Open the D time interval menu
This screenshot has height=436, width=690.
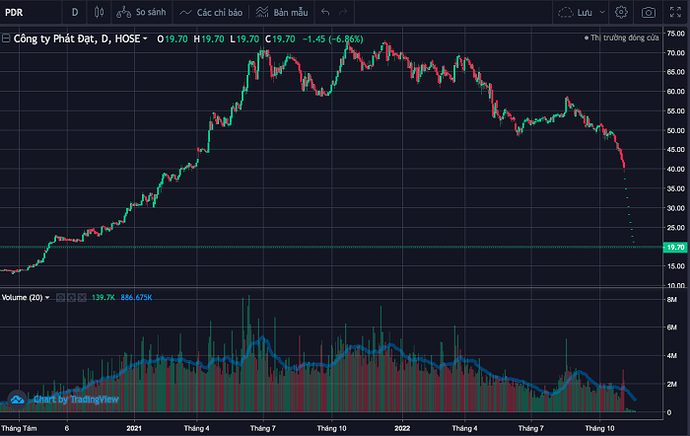point(74,12)
